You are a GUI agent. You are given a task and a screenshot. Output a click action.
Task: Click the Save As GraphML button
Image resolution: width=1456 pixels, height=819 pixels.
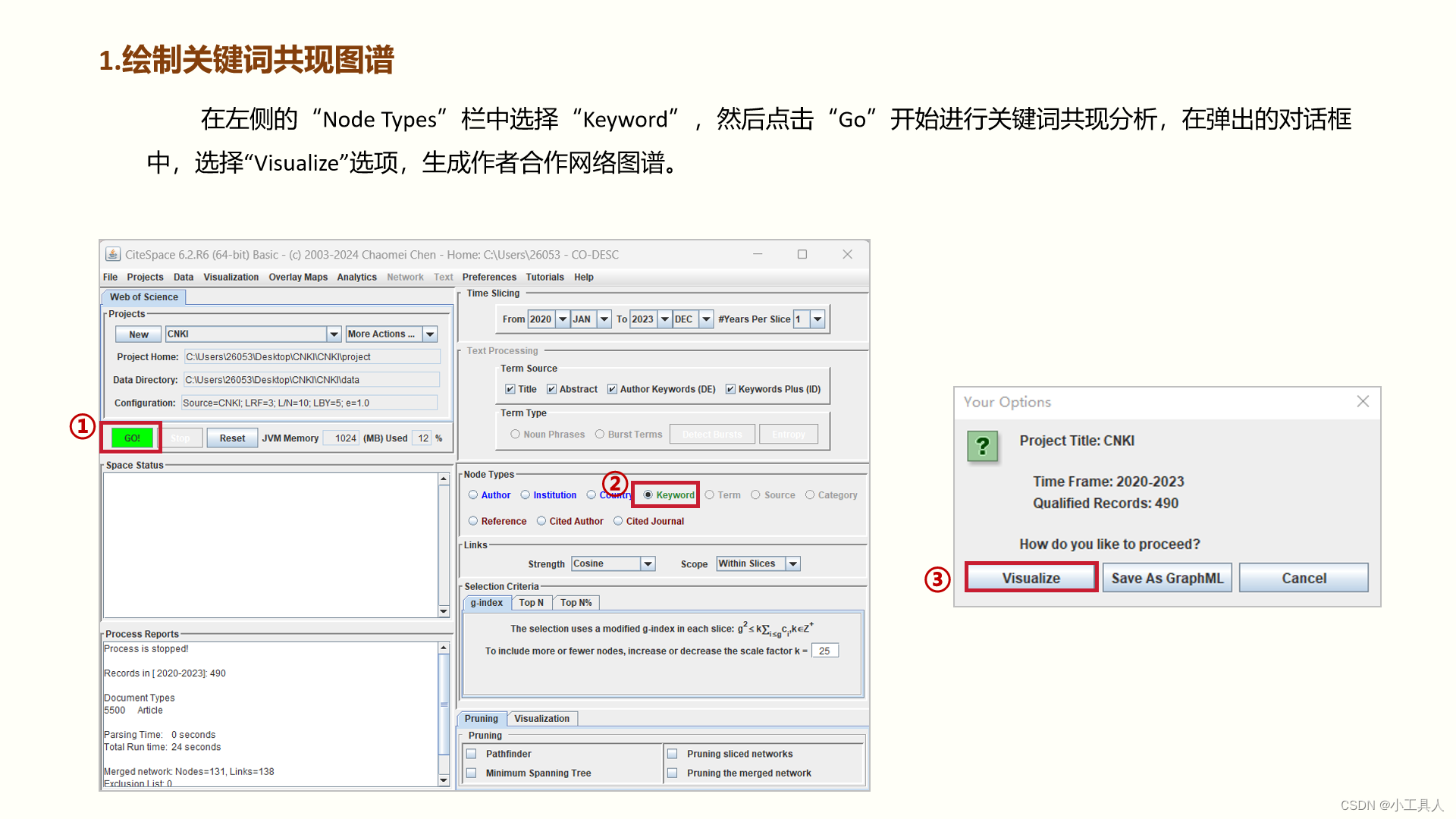[x=1166, y=578]
